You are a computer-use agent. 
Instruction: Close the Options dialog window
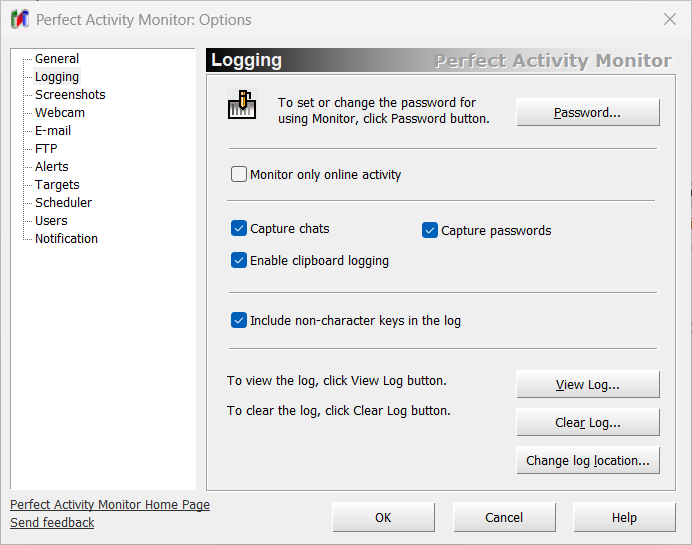(x=669, y=19)
